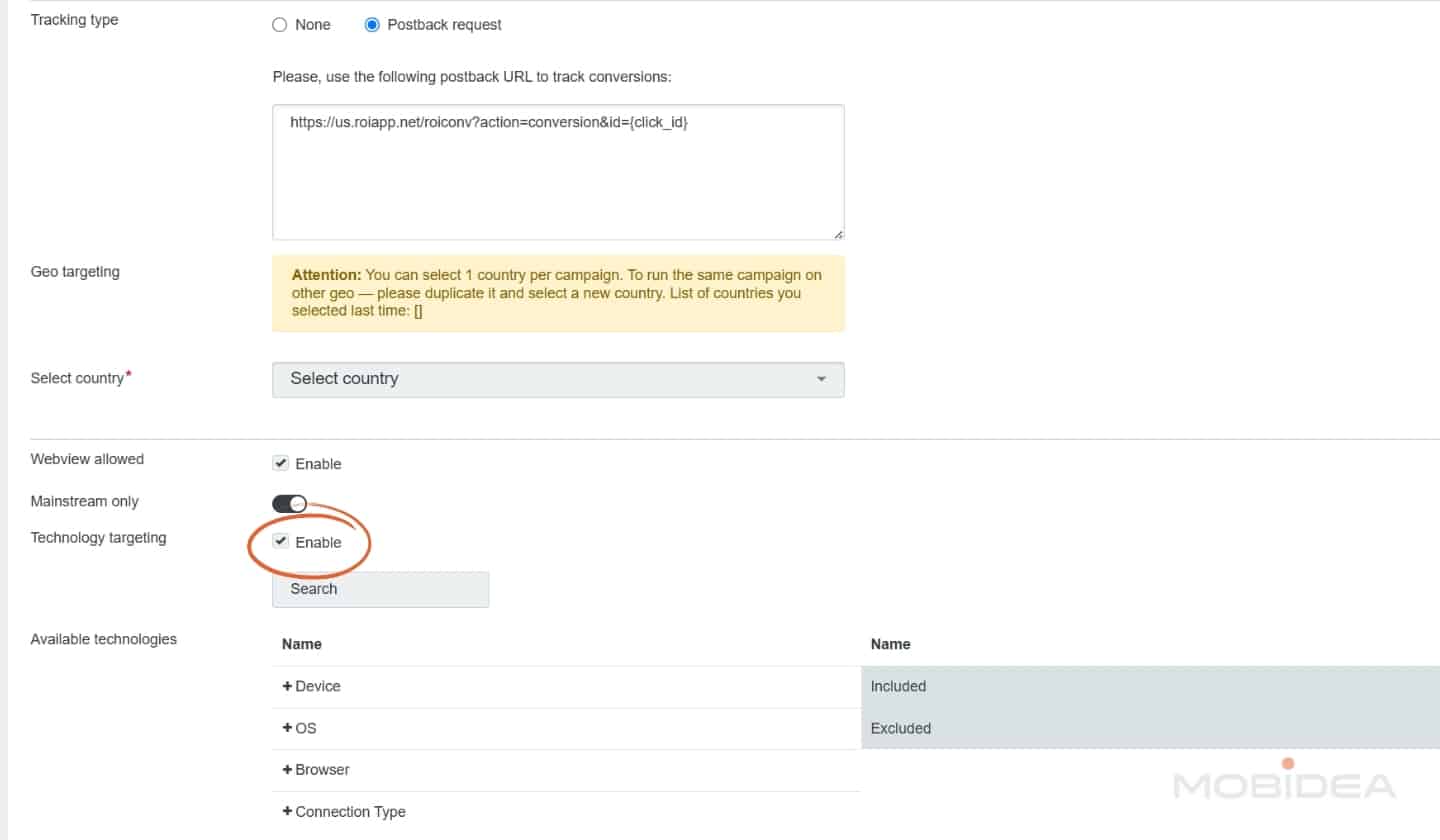
Task: Disable Technology targeting Enable checkbox
Action: 281,542
